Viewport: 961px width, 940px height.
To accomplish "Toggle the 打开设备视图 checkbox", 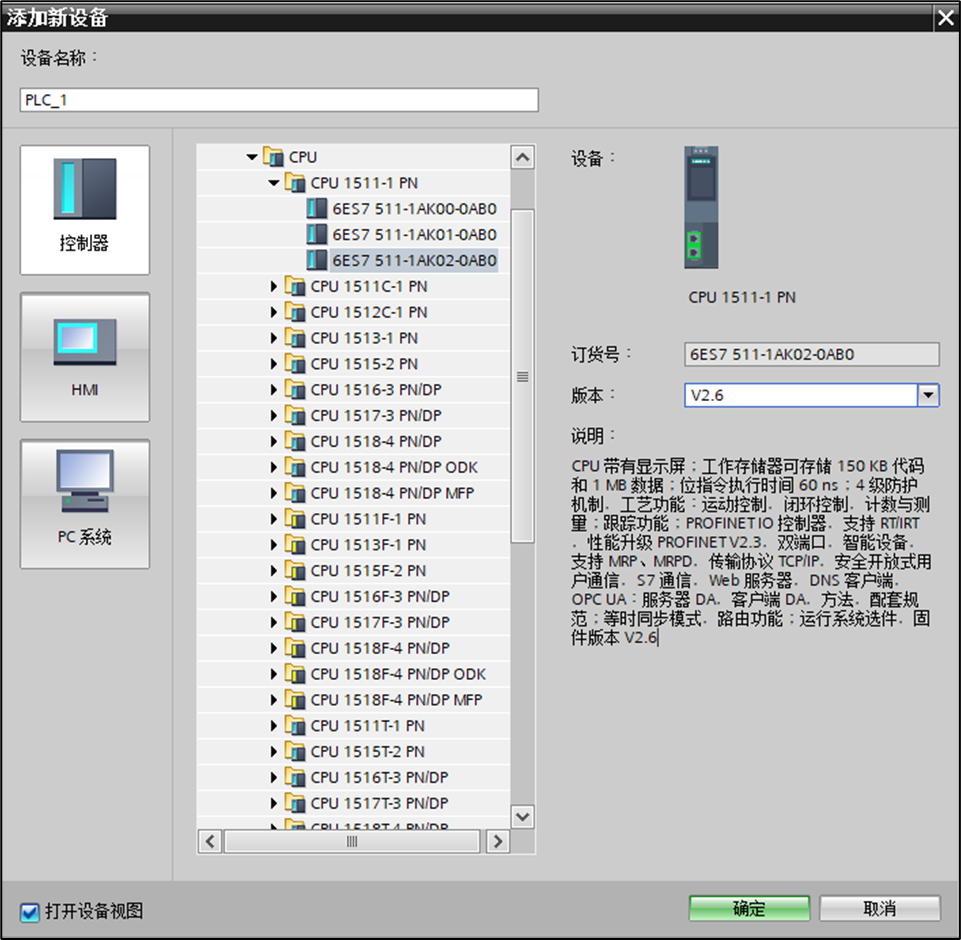I will (x=29, y=912).
